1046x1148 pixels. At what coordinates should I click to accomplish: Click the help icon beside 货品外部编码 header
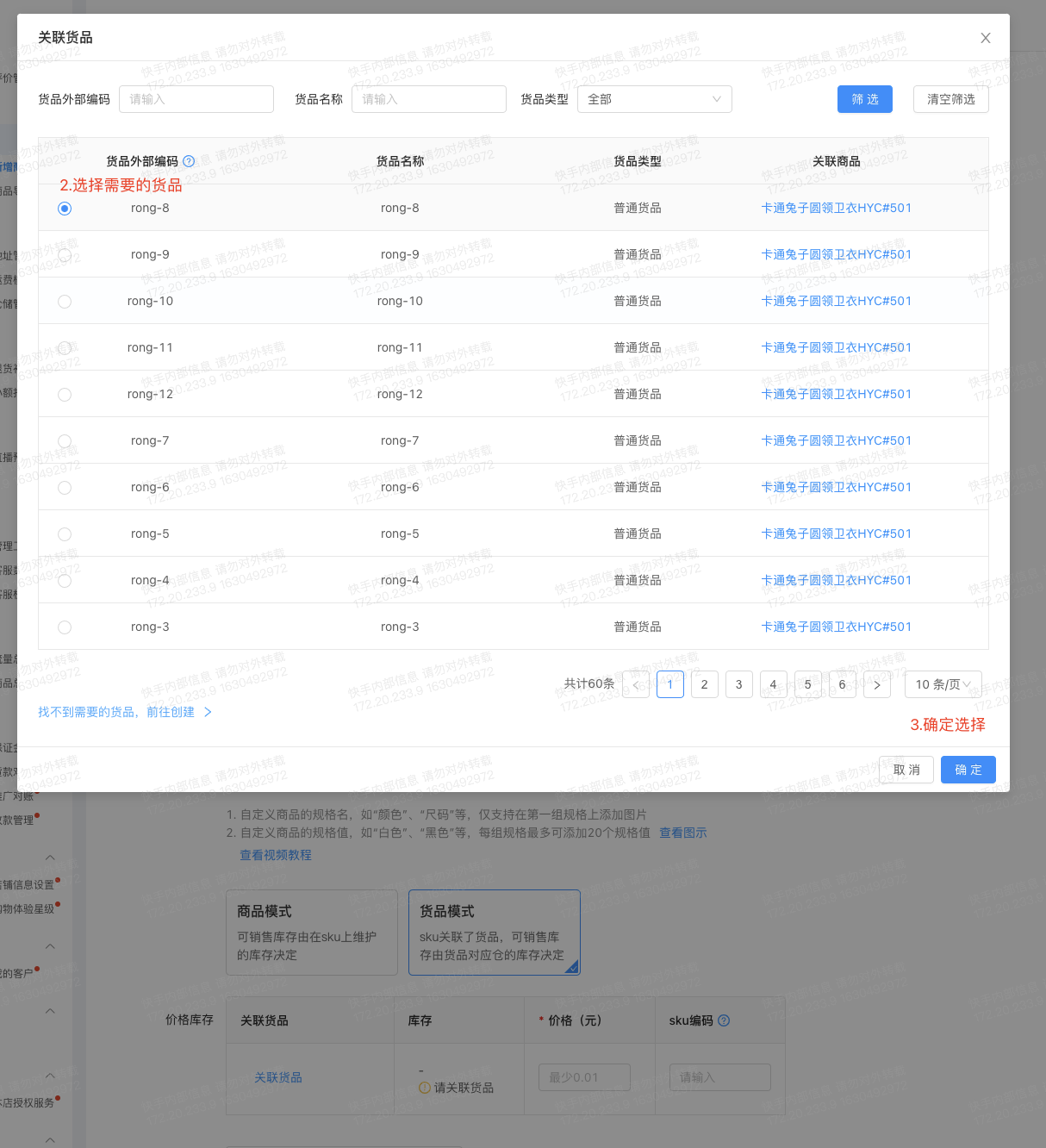pyautogui.click(x=189, y=161)
